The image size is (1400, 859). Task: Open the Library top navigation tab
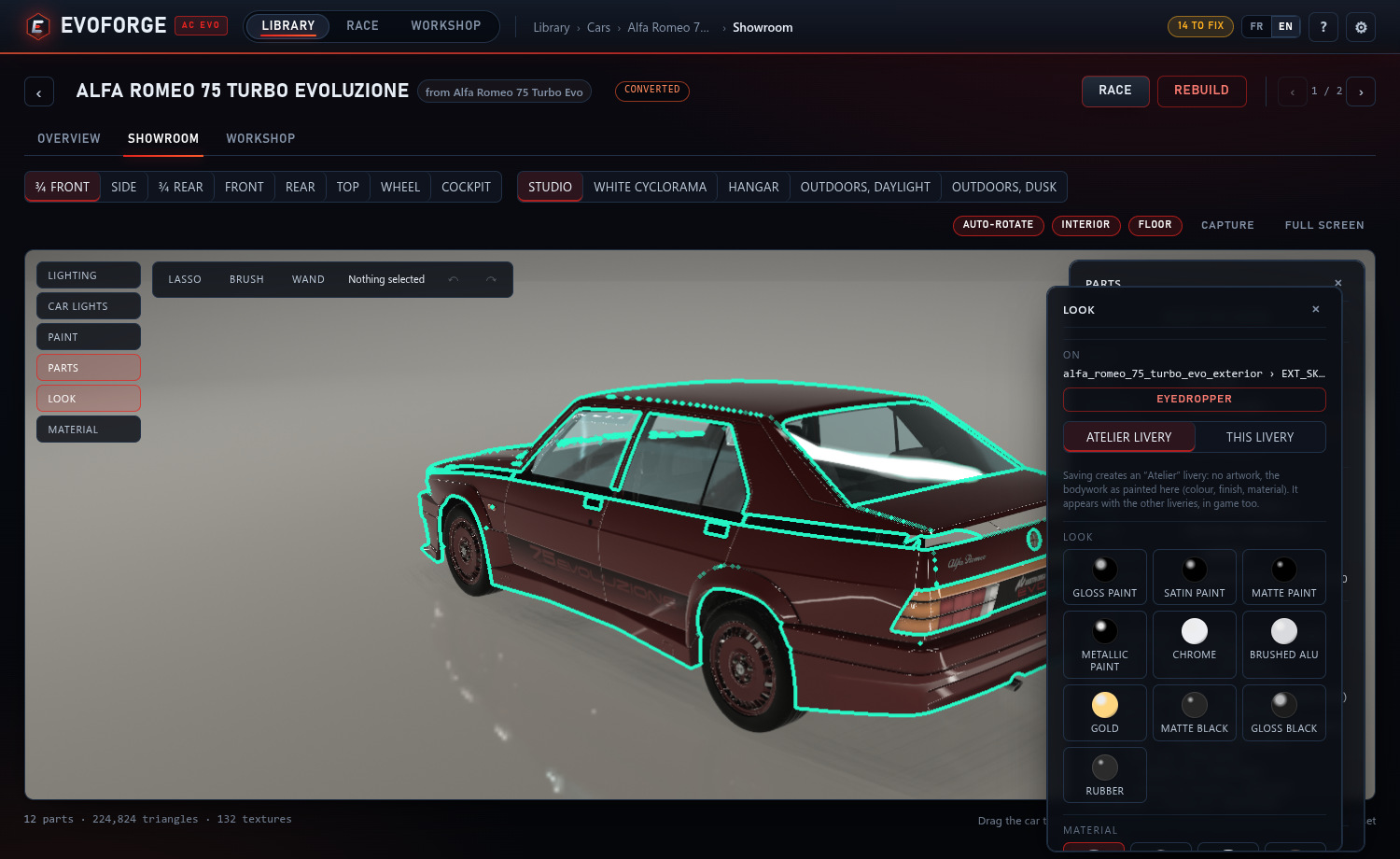pos(288,26)
